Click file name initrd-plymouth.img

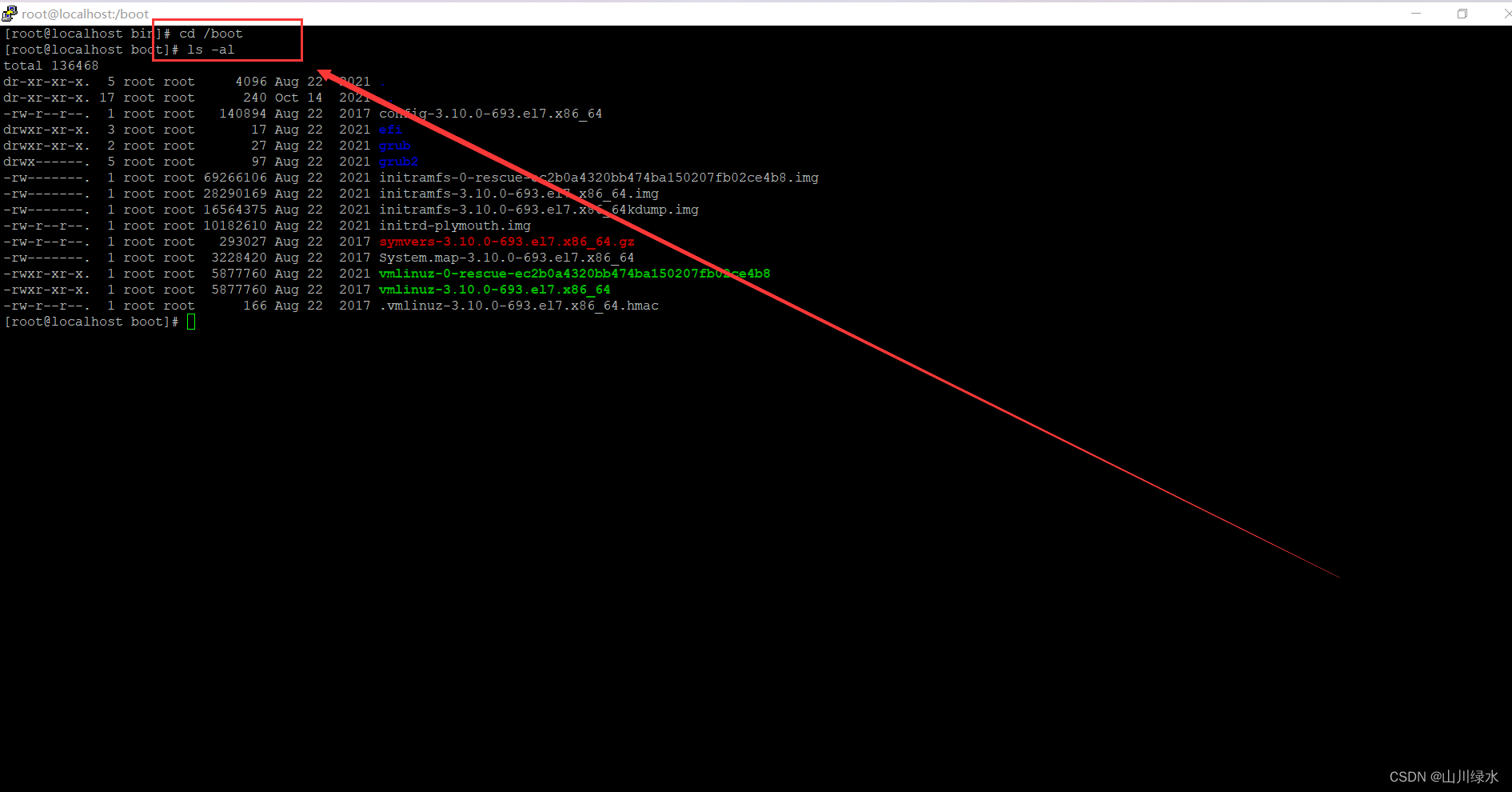pos(455,226)
